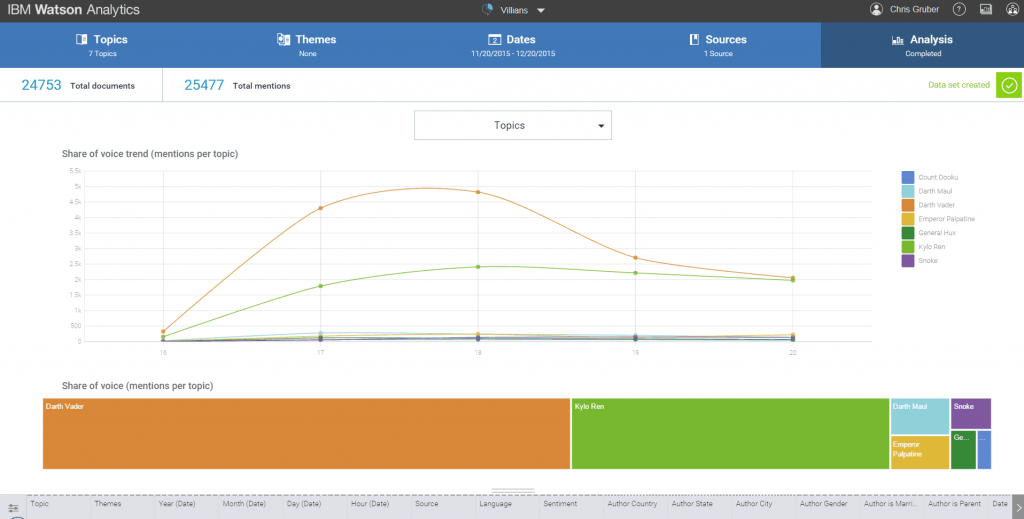Toggle General Hux legend swatch
Viewport: 1024px width, 519px height.
click(x=908, y=233)
